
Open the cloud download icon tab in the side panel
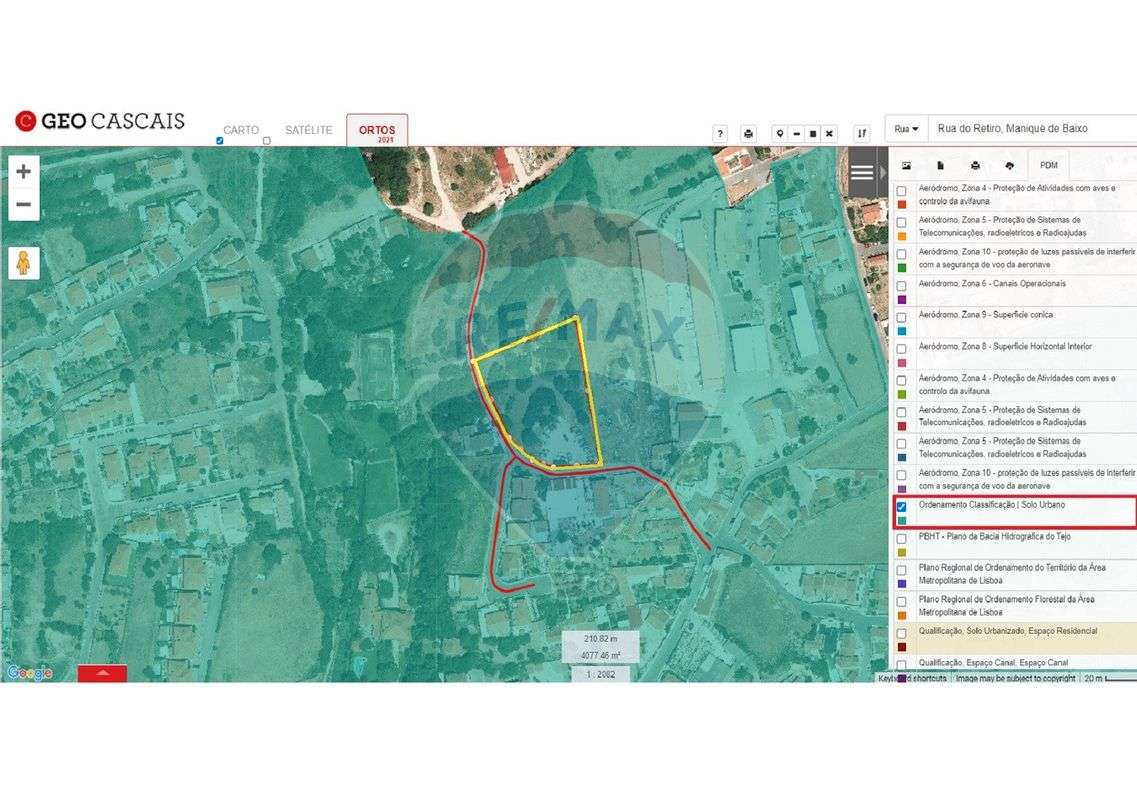(1009, 165)
